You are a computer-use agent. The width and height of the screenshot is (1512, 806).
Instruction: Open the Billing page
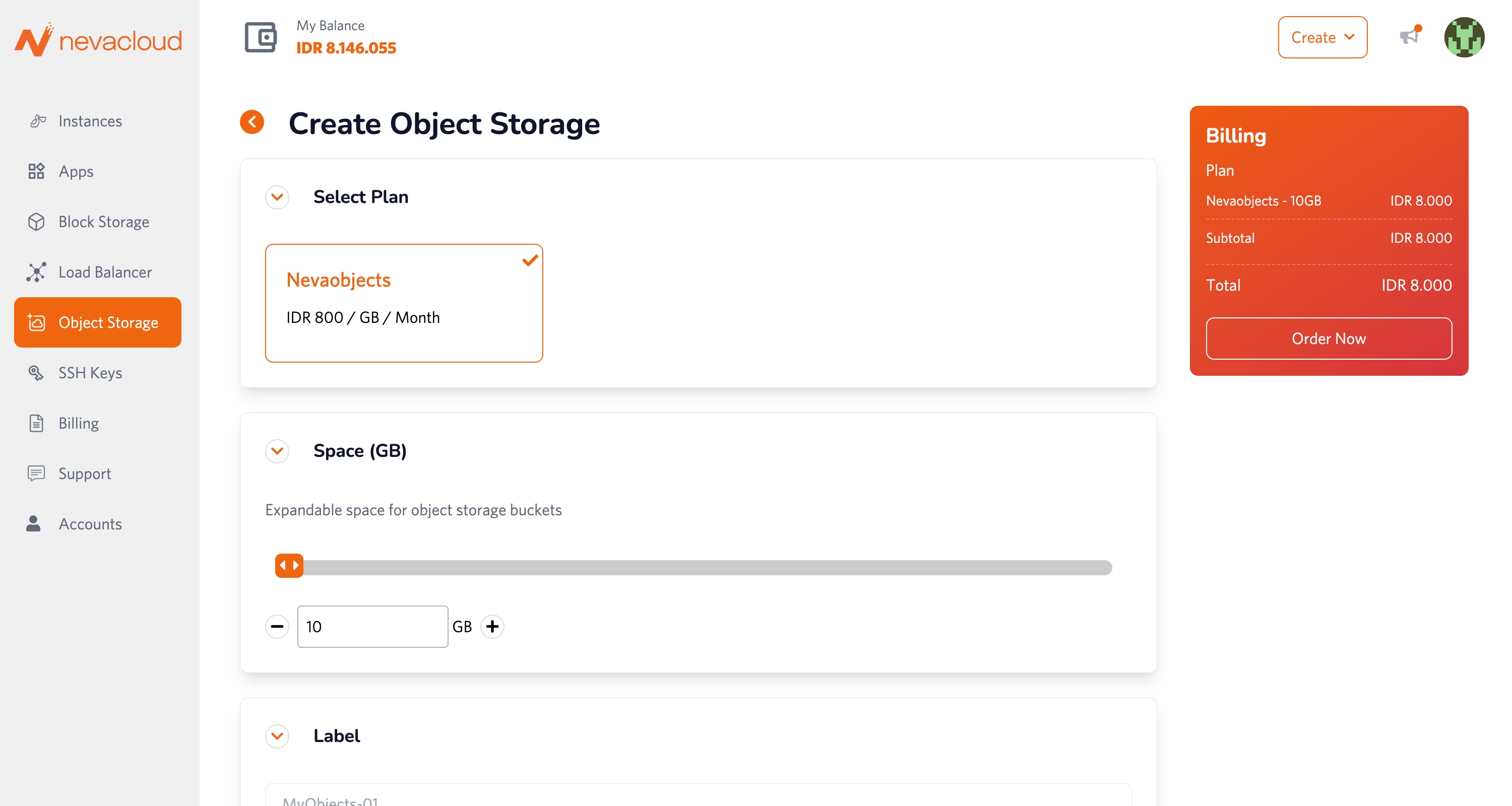[x=79, y=423]
